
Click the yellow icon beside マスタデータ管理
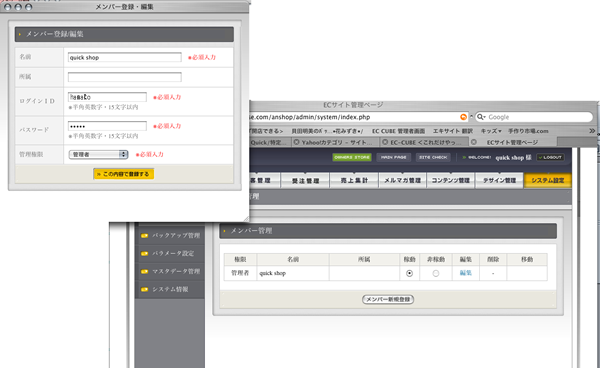144,272
